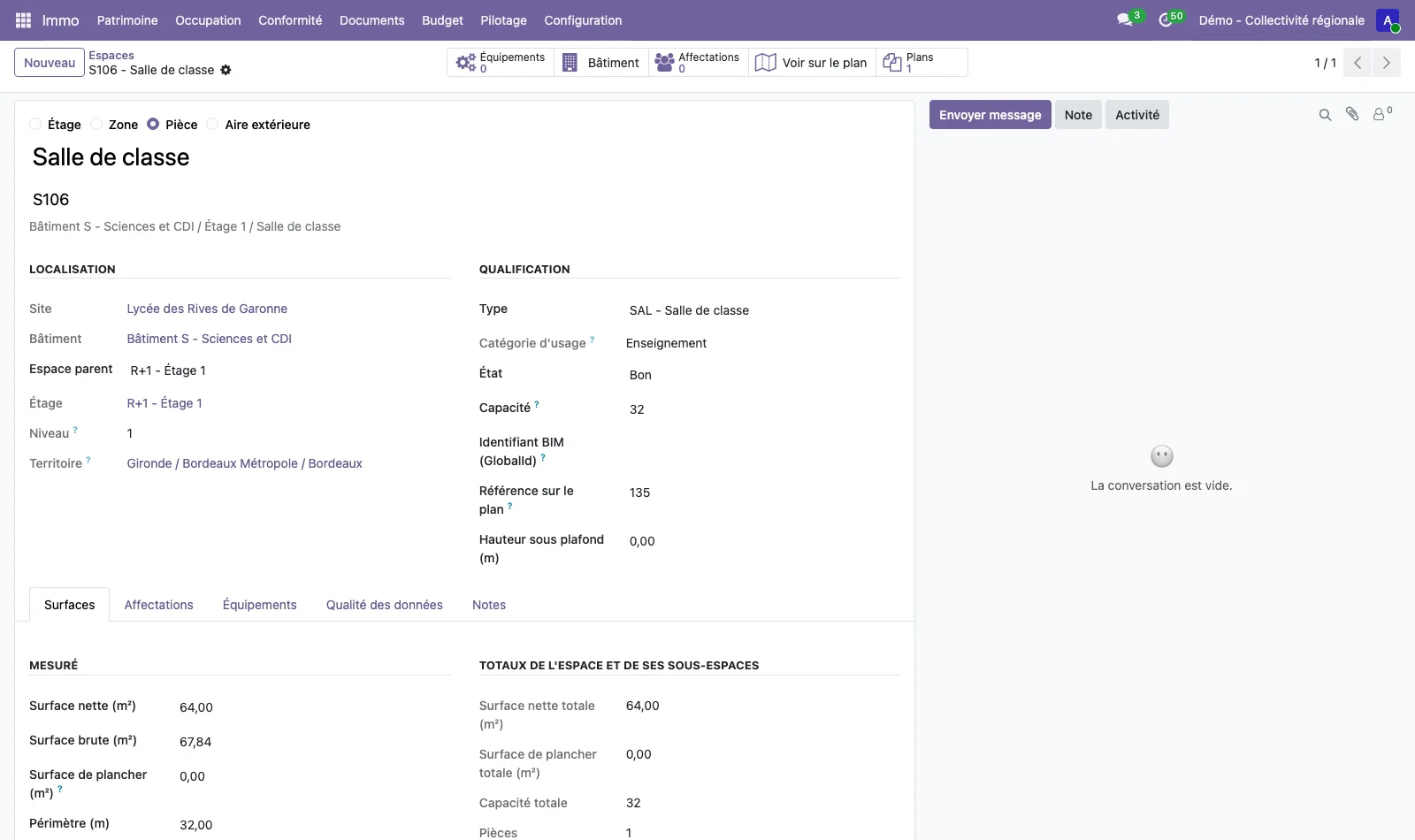Click the Nouveau button
This screenshot has width=1415, height=840.
pyautogui.click(x=50, y=63)
